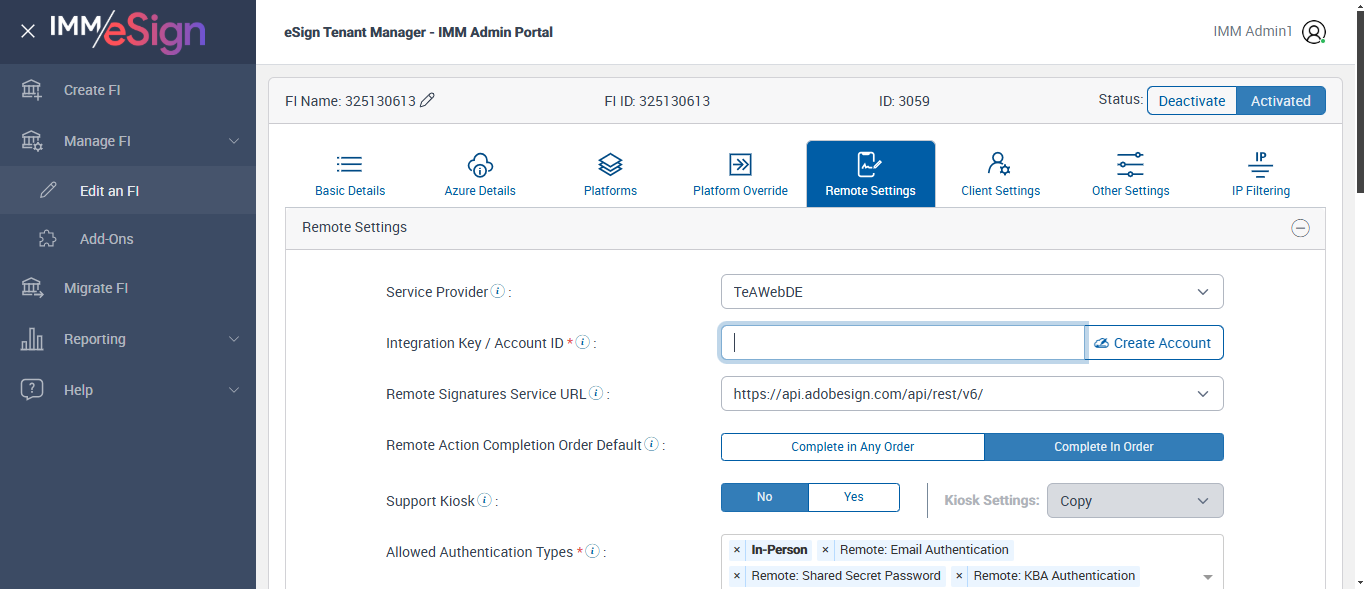The height and width of the screenshot is (589, 1366).
Task: Set Support Kiosk to Yes
Action: point(853,497)
